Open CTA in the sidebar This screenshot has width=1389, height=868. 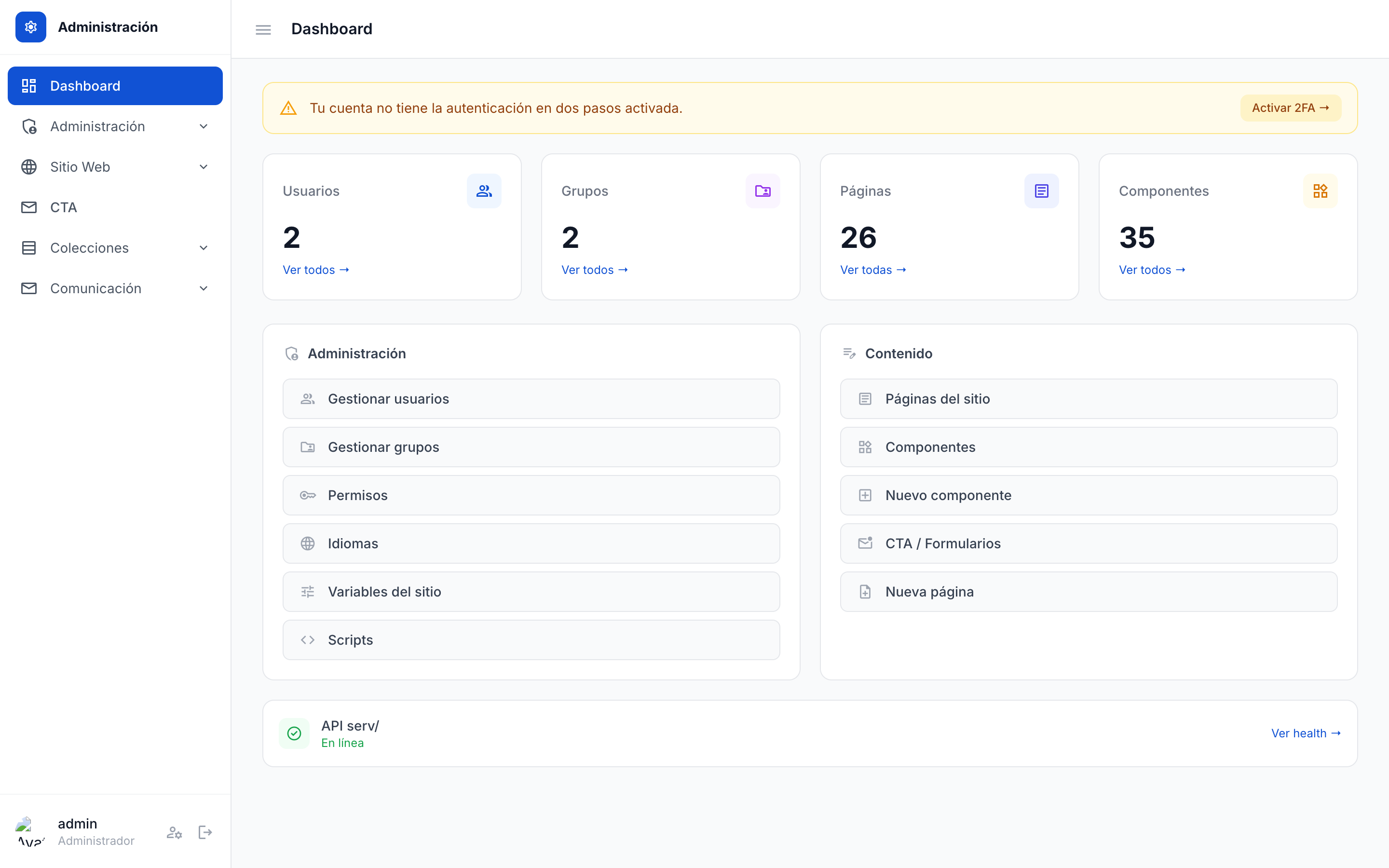115,207
